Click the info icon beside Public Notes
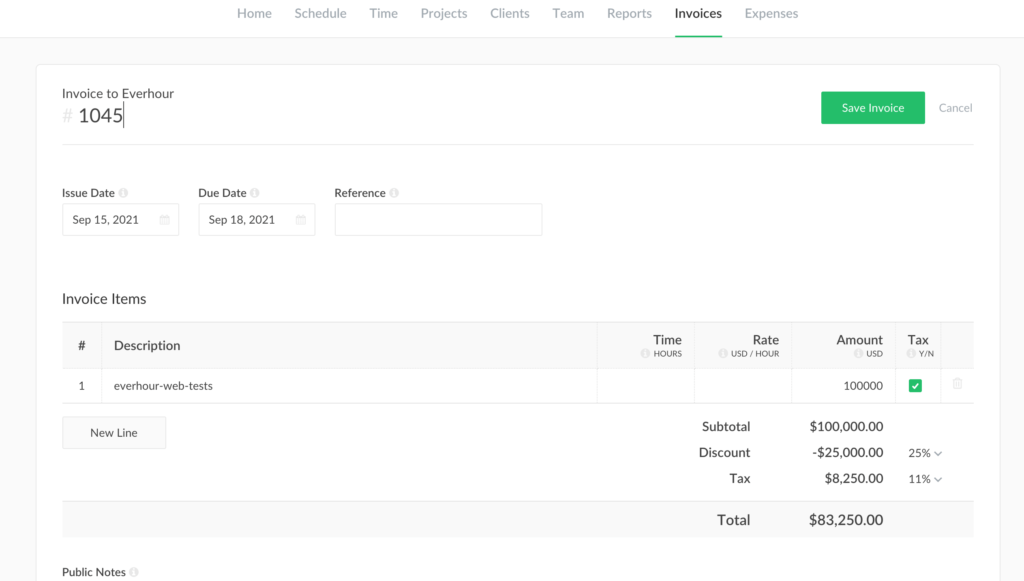The width and height of the screenshot is (1024, 581). coord(133,572)
